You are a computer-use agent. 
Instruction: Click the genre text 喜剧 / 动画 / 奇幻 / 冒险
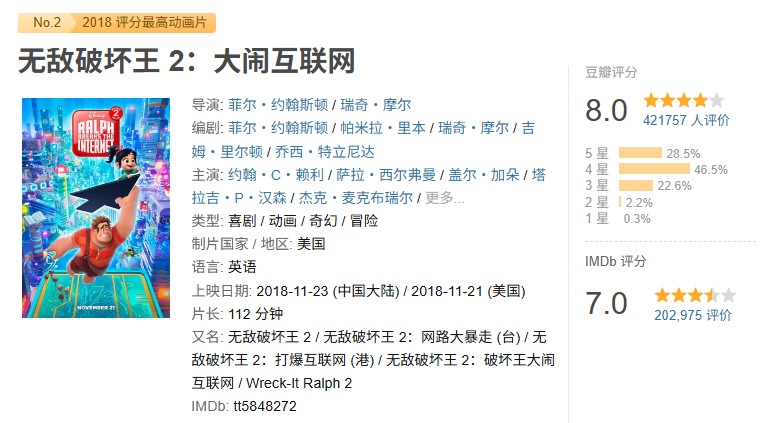click(303, 221)
